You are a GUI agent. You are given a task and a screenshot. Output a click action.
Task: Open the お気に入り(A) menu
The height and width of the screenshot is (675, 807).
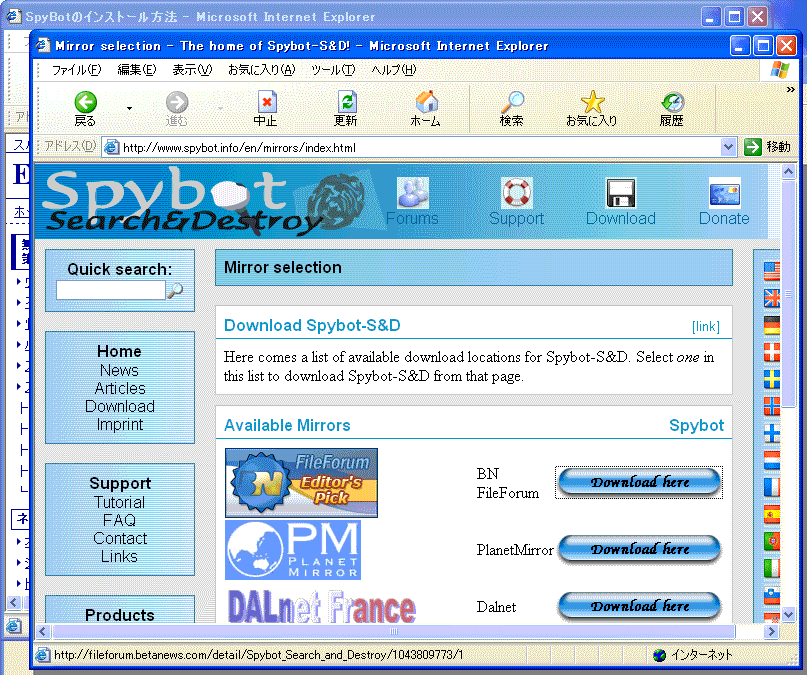pos(261,69)
